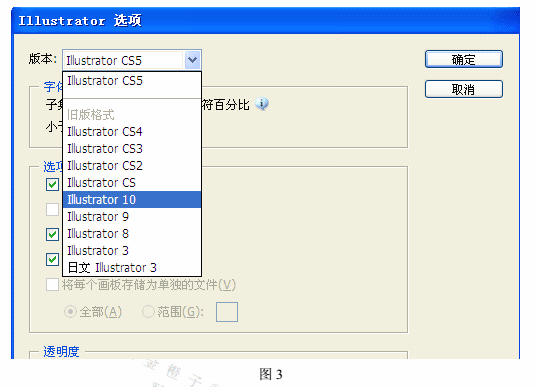Pick Illustrator 8 version
This screenshot has width=535, height=387.
[132, 234]
